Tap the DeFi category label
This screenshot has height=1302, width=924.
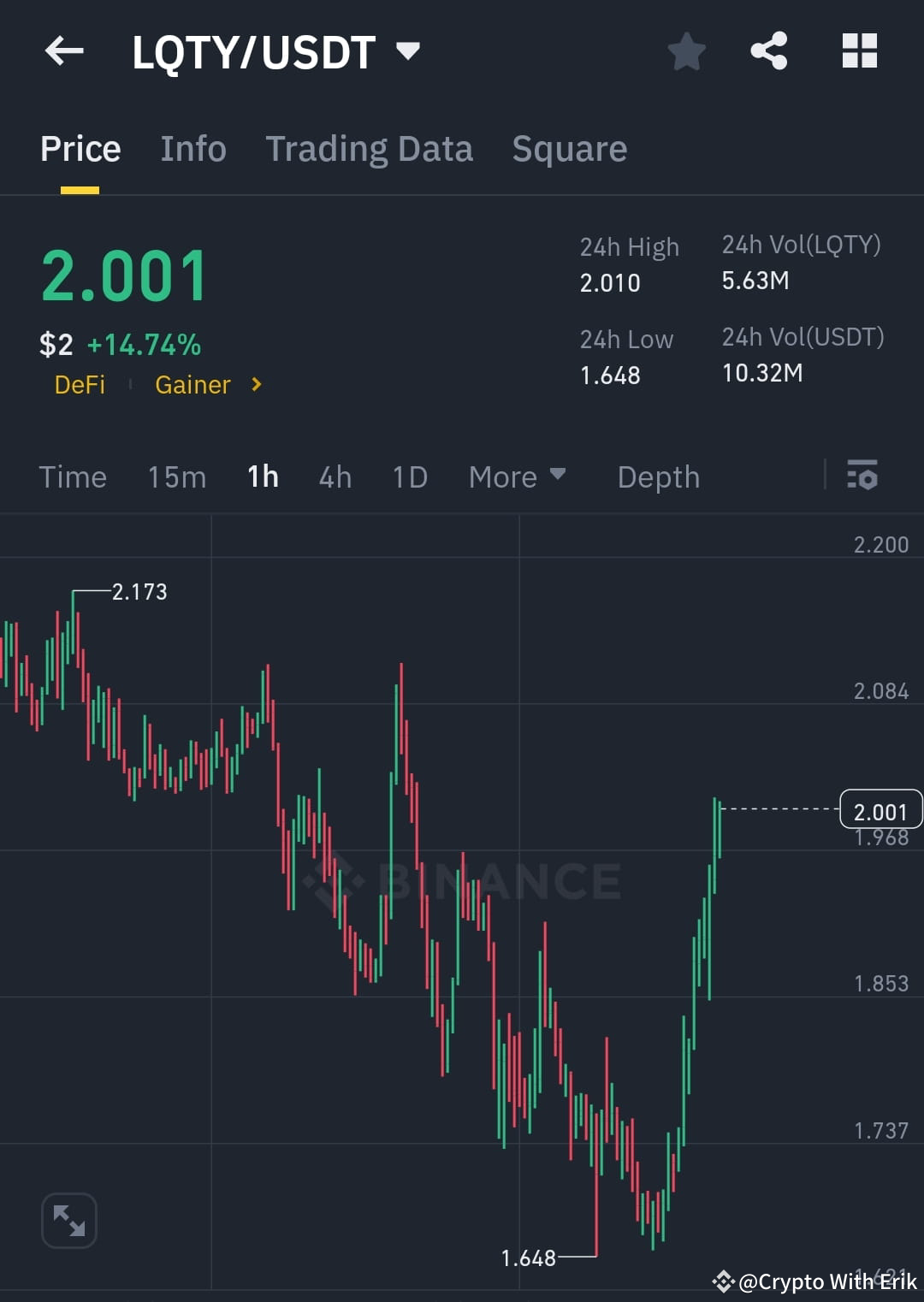(80, 385)
